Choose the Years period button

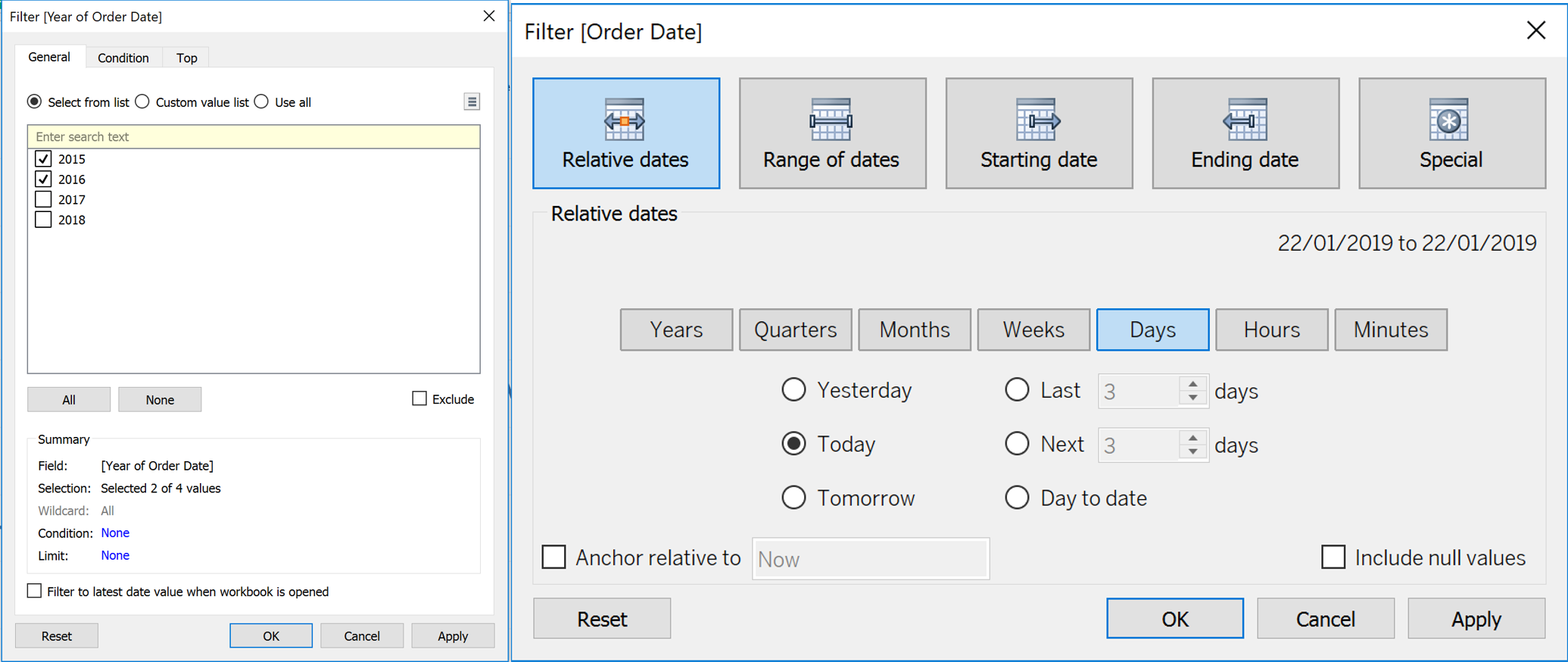(677, 329)
